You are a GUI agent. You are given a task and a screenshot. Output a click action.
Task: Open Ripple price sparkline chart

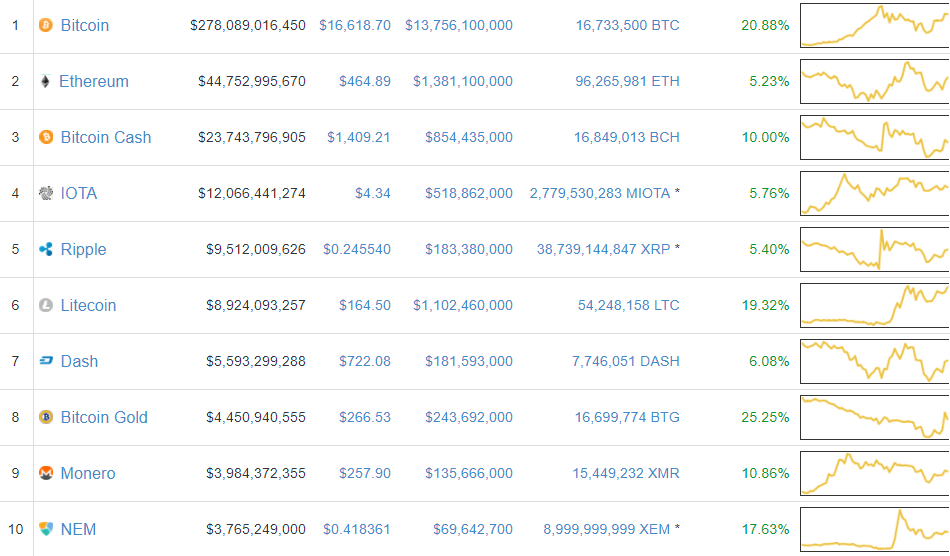tap(875, 250)
